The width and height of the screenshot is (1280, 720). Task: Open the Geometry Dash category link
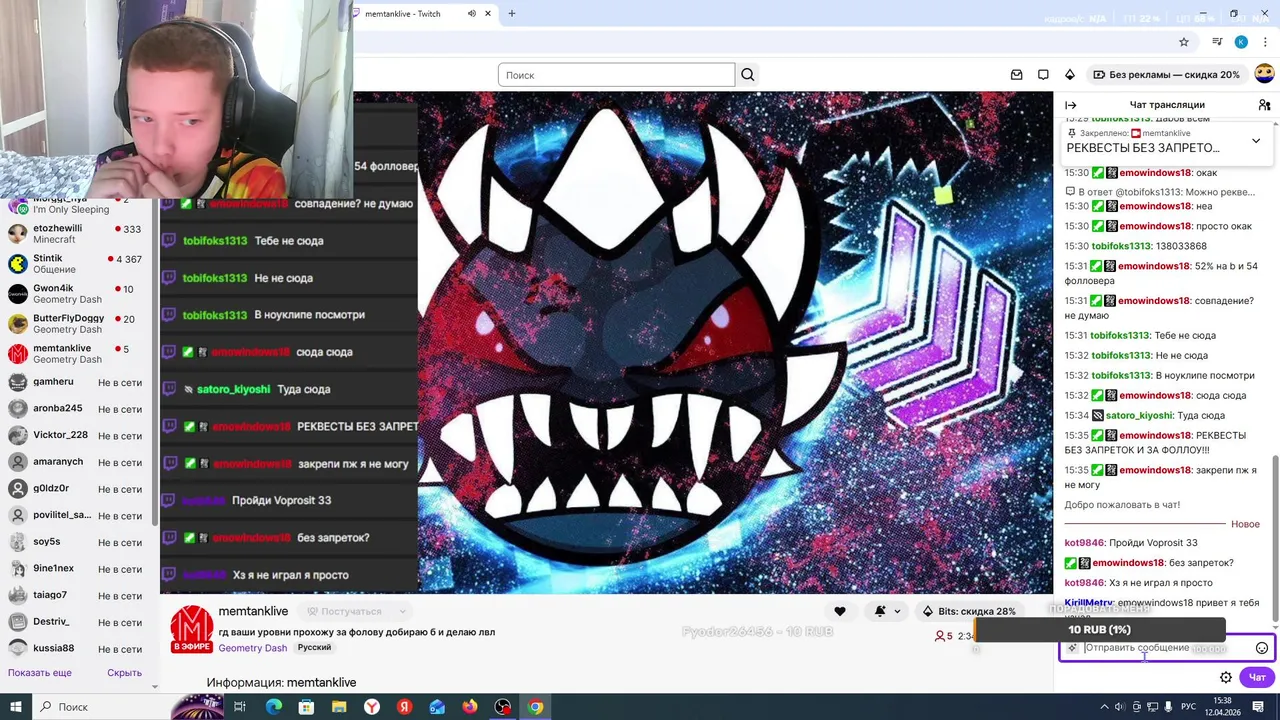click(253, 648)
